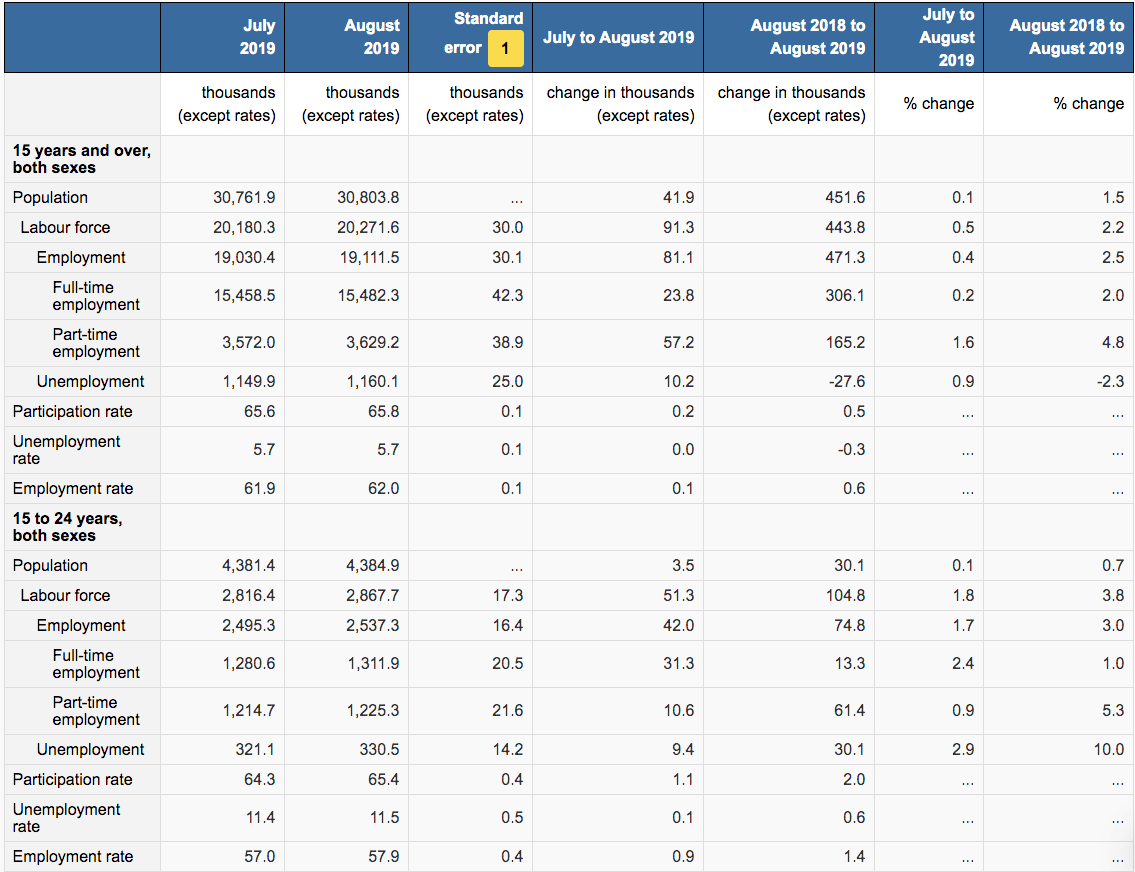Click Employment value 19,111.5

click(369, 258)
